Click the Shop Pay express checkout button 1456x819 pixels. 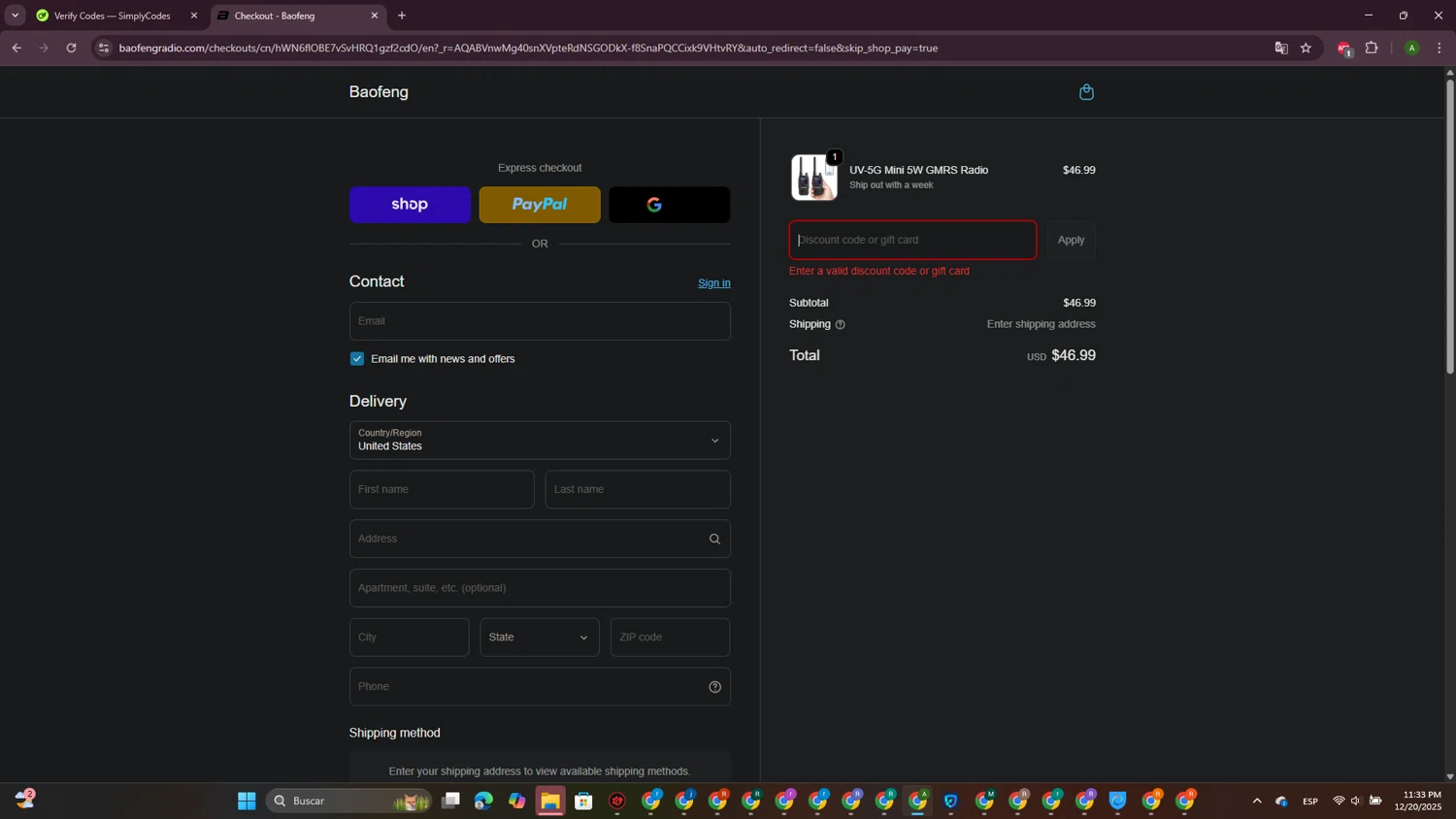(x=410, y=205)
